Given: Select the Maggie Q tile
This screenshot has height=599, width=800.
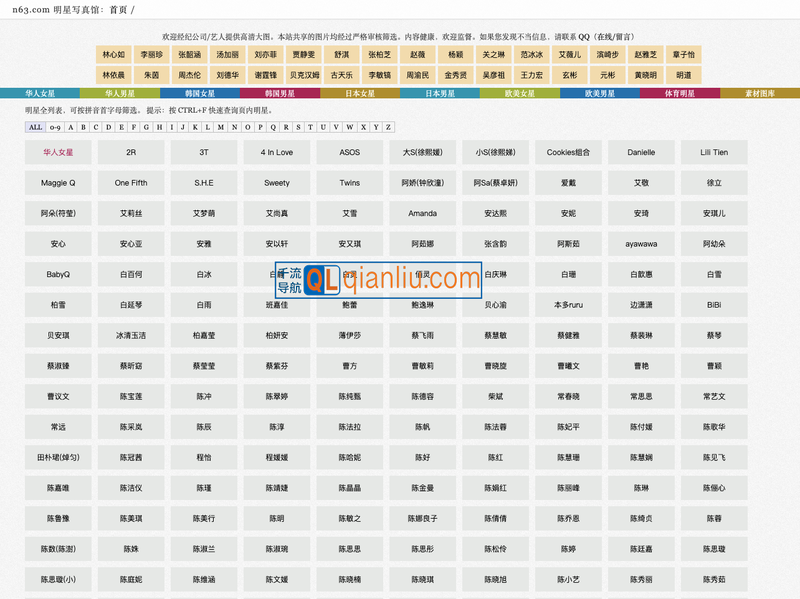Looking at the screenshot, I should pos(58,183).
